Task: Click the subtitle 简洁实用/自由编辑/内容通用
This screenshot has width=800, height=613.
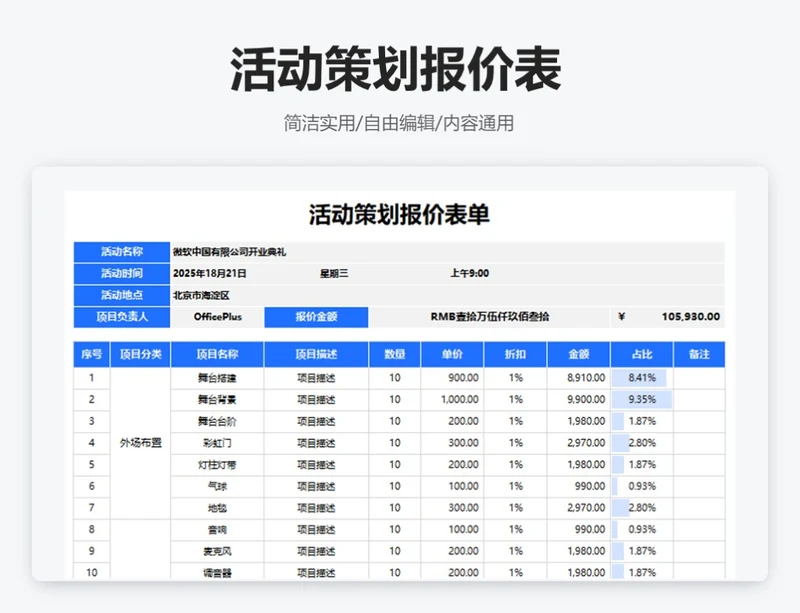Action: pos(398,124)
